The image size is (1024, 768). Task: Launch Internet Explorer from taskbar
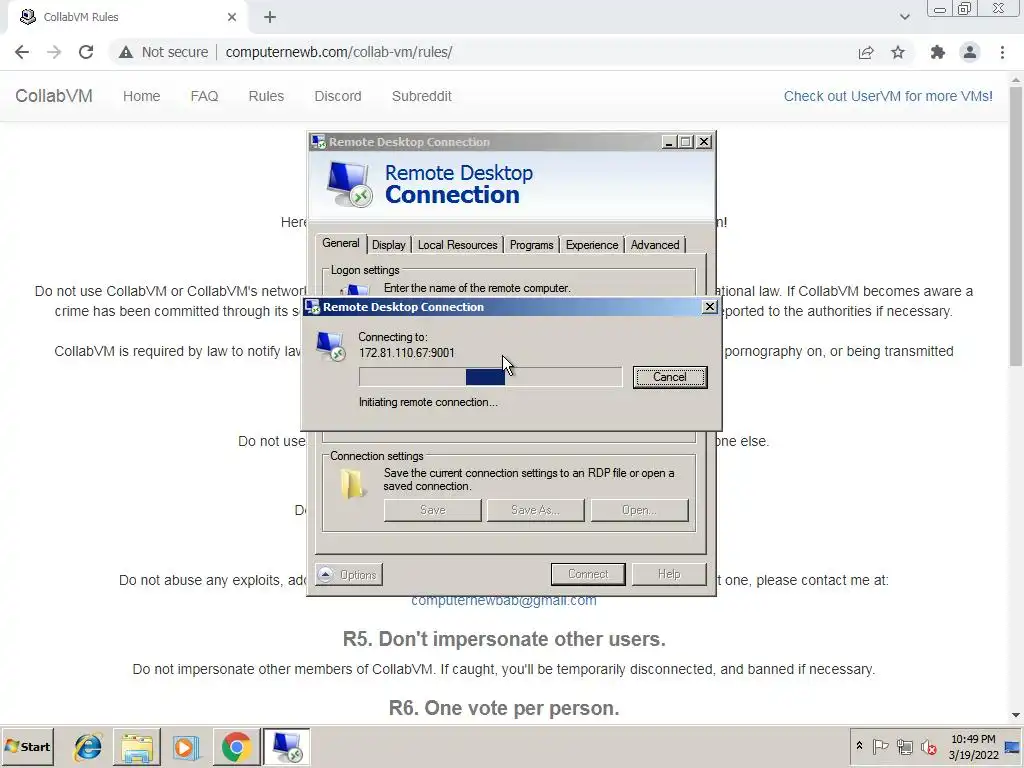point(88,746)
